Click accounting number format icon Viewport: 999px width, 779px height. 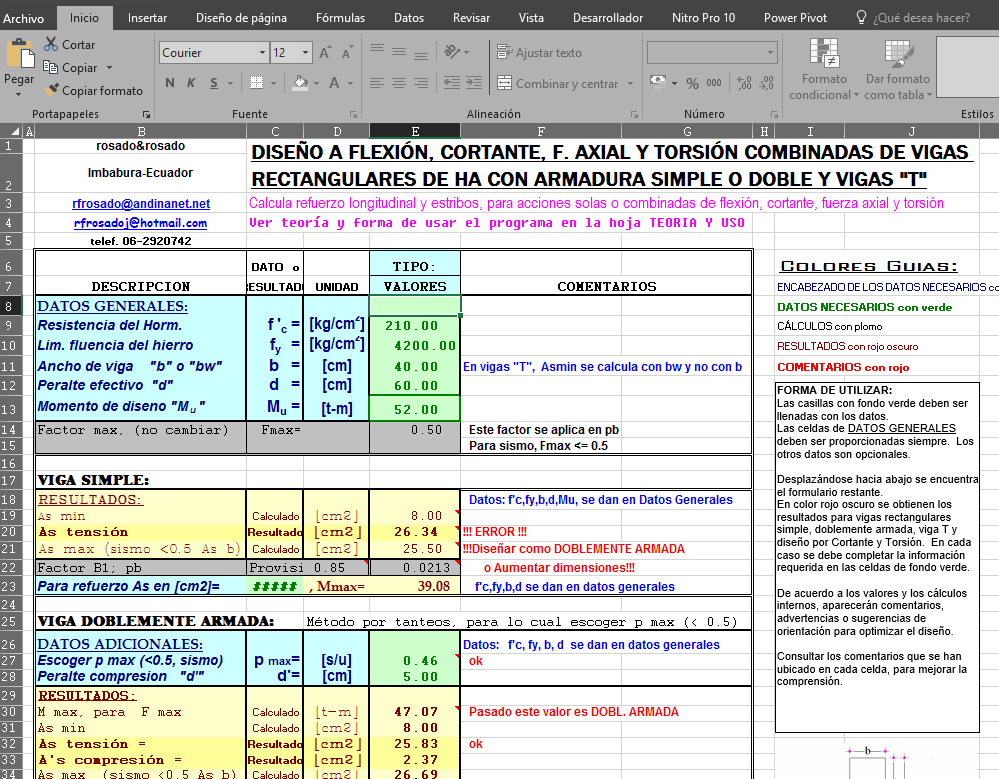(658, 82)
